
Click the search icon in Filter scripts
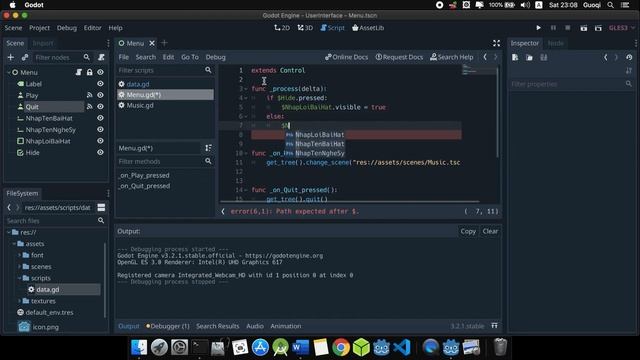click(x=208, y=70)
